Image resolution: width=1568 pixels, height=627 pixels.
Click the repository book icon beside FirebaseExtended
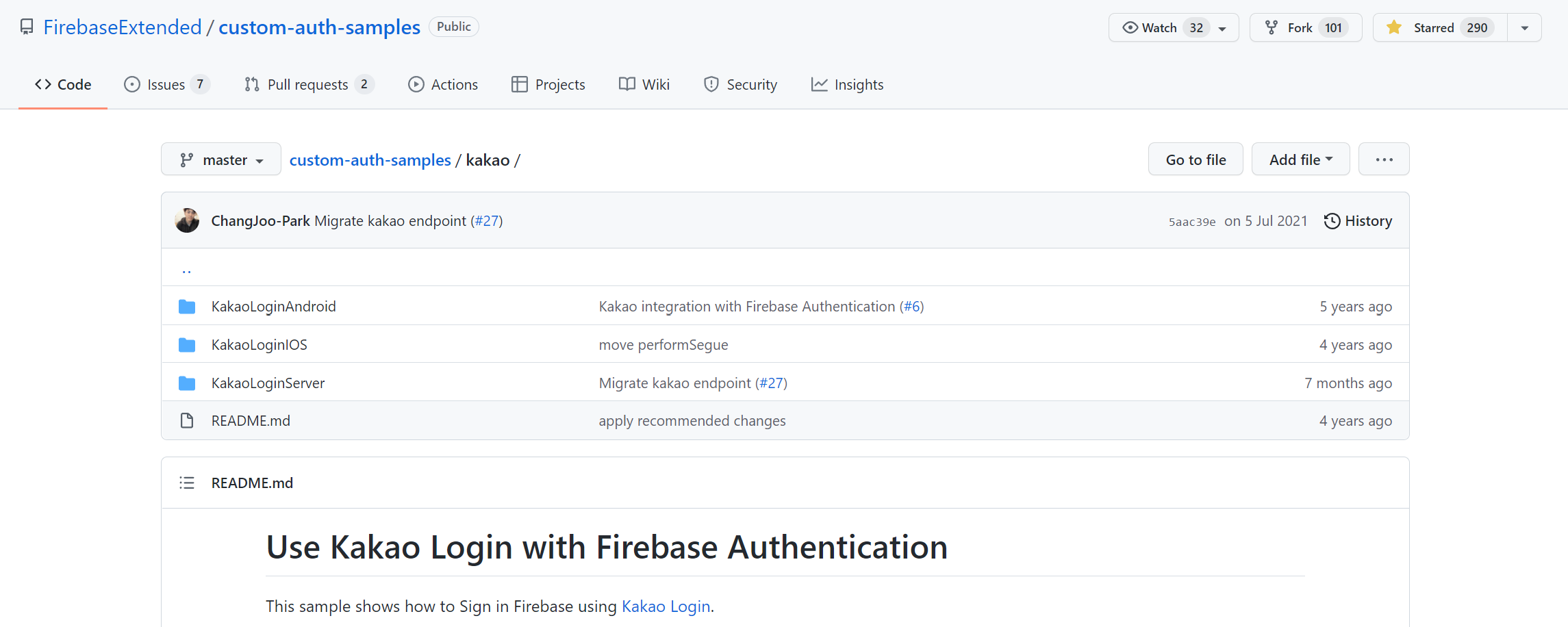coord(27,27)
